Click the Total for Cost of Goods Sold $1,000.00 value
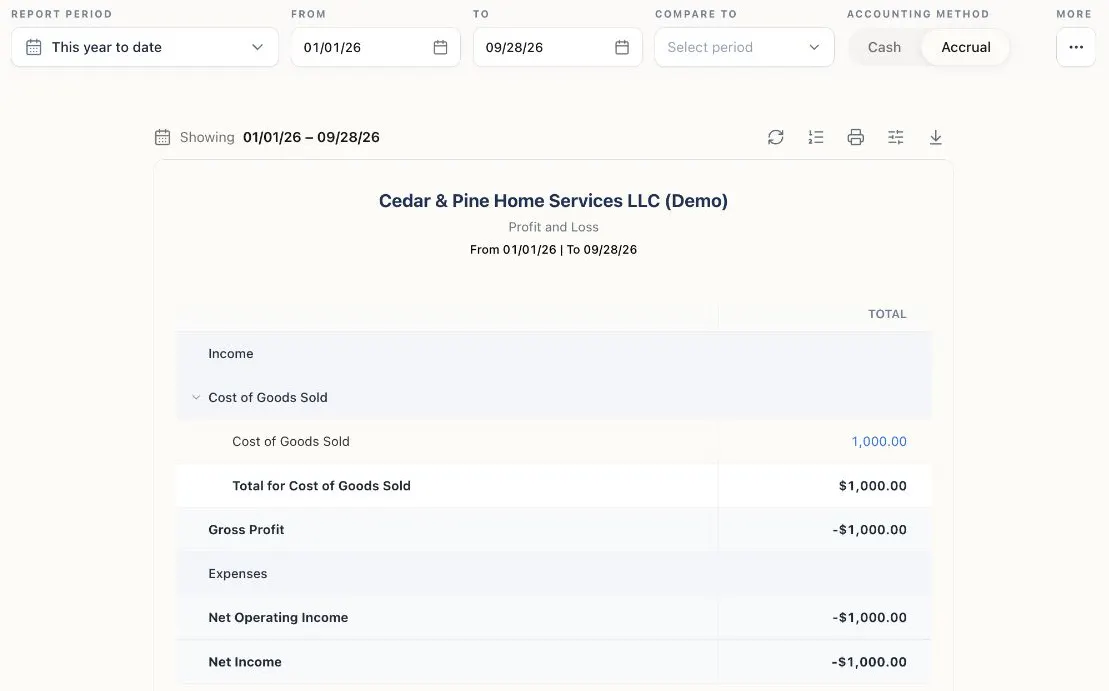Screen dimensions: 1109x691 pyautogui.click(x=873, y=486)
